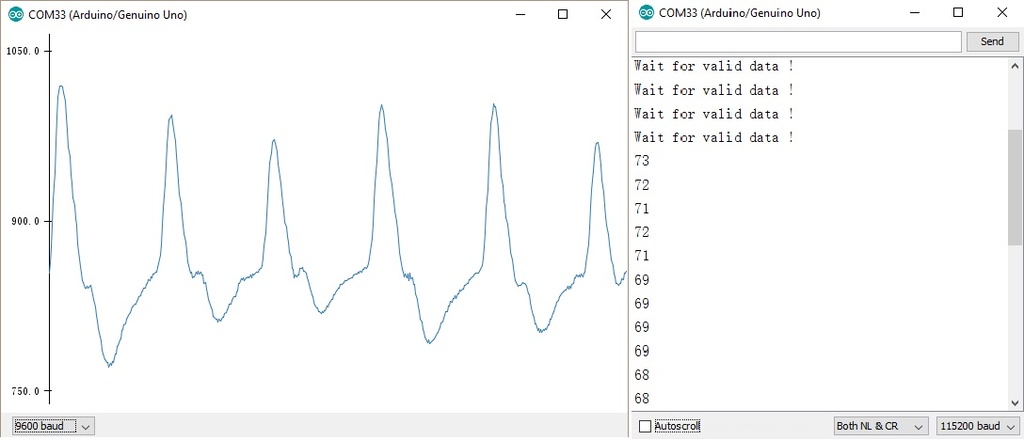
Task: Minimize the Serial Monitor window
Action: point(916,12)
